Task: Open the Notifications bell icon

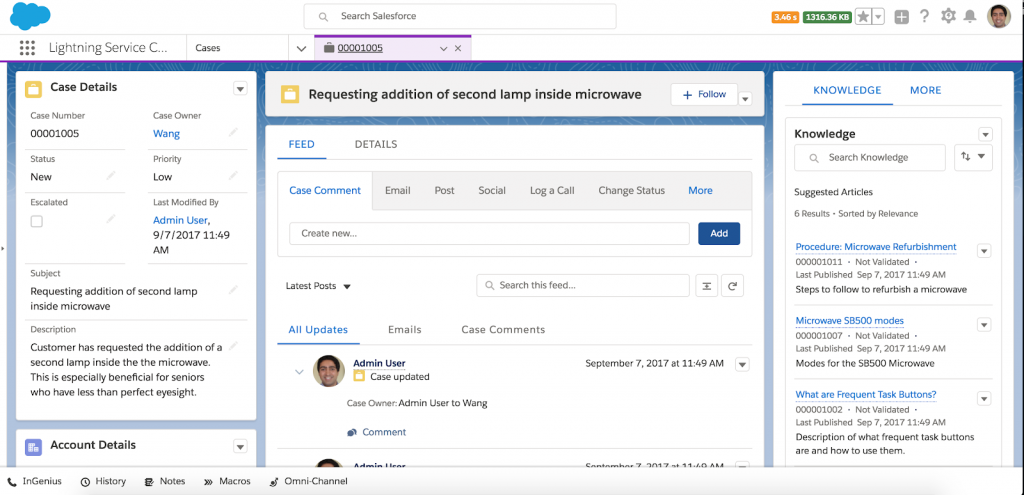Action: [970, 16]
